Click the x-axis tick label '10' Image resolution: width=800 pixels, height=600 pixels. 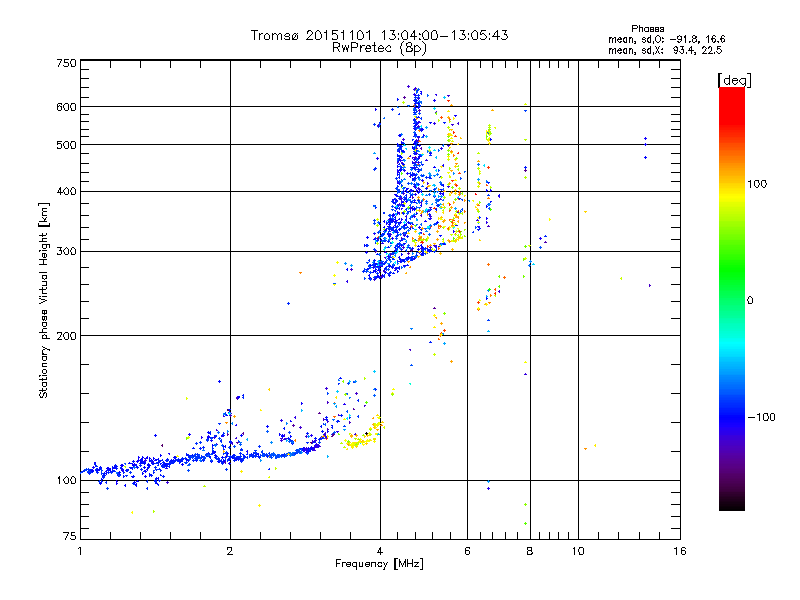click(x=578, y=551)
